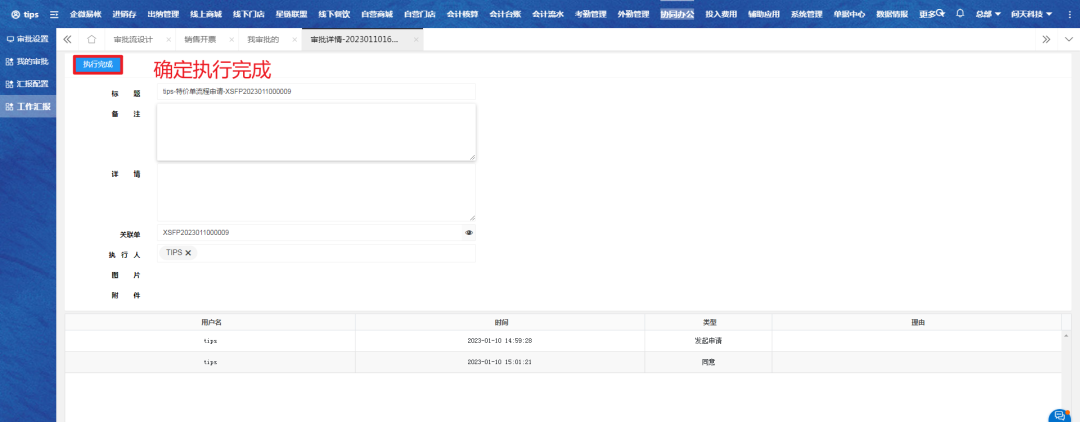Expand the 总部 dropdown
The height and width of the screenshot is (422, 1080).
[988, 14]
